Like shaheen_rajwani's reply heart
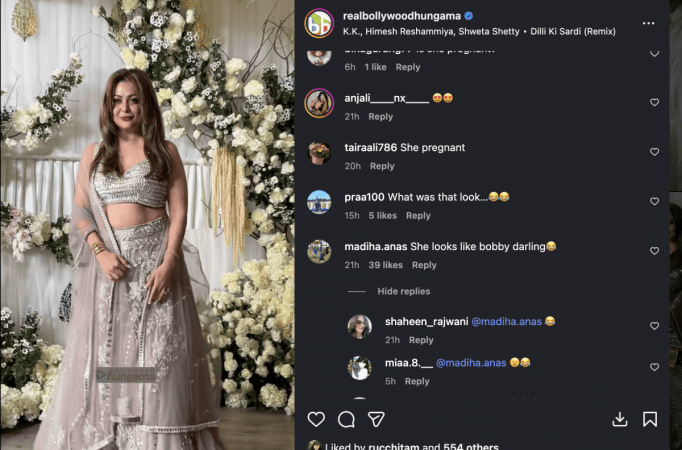 click(655, 326)
